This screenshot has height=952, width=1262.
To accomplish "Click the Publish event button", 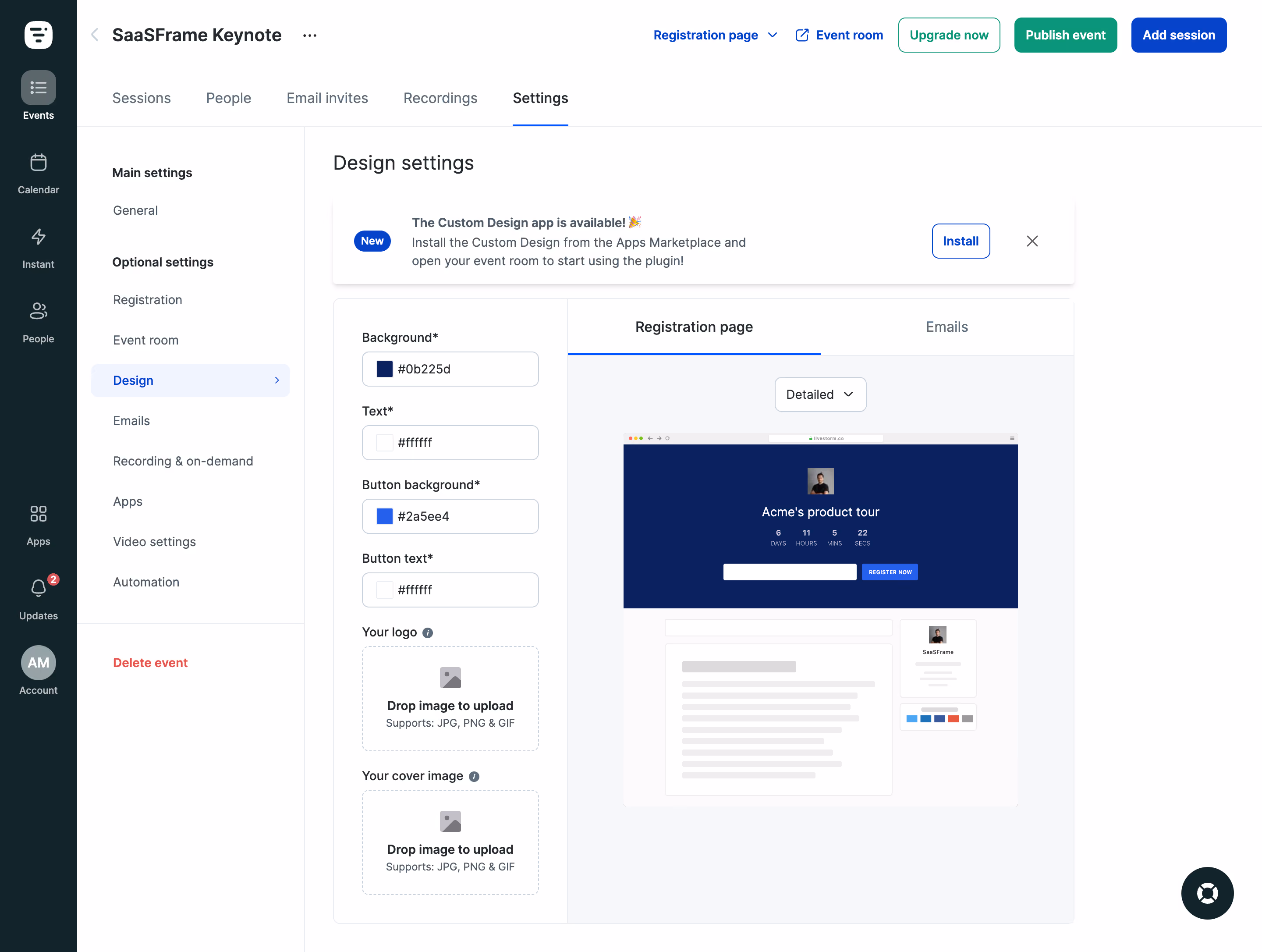I will coord(1066,35).
